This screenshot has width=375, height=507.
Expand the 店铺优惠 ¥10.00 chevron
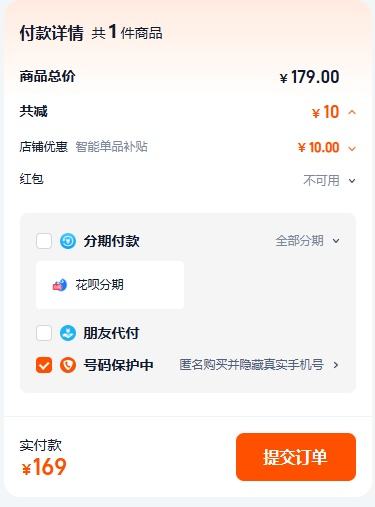[352, 148]
